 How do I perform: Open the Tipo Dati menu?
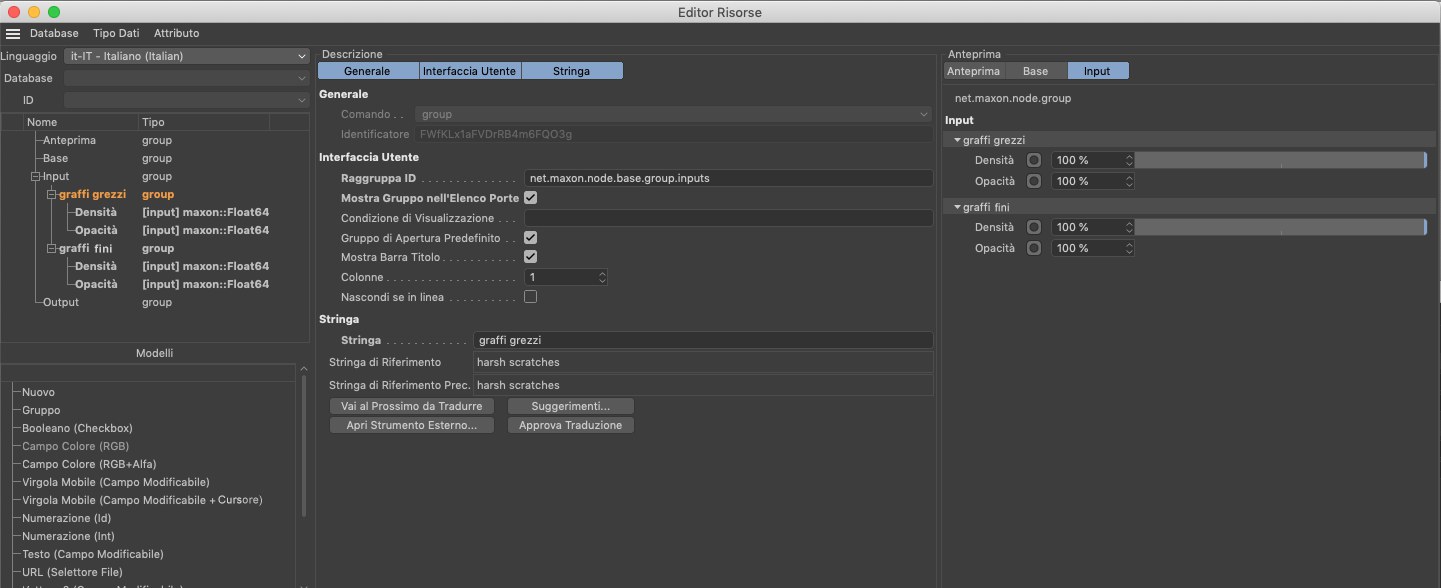point(116,33)
